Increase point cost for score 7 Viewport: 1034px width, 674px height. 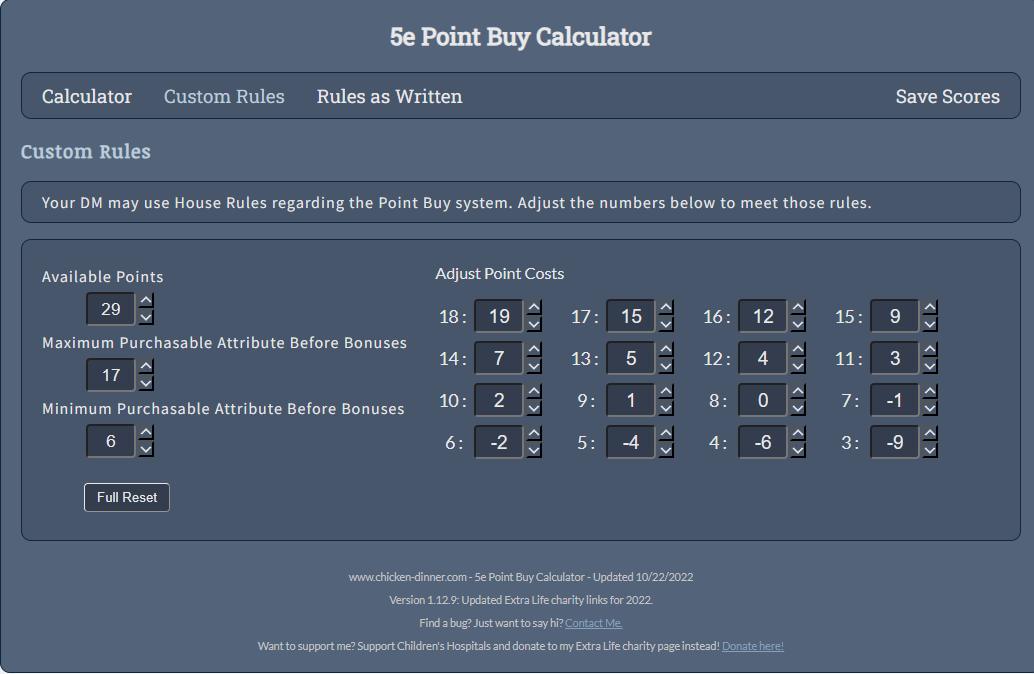930,392
